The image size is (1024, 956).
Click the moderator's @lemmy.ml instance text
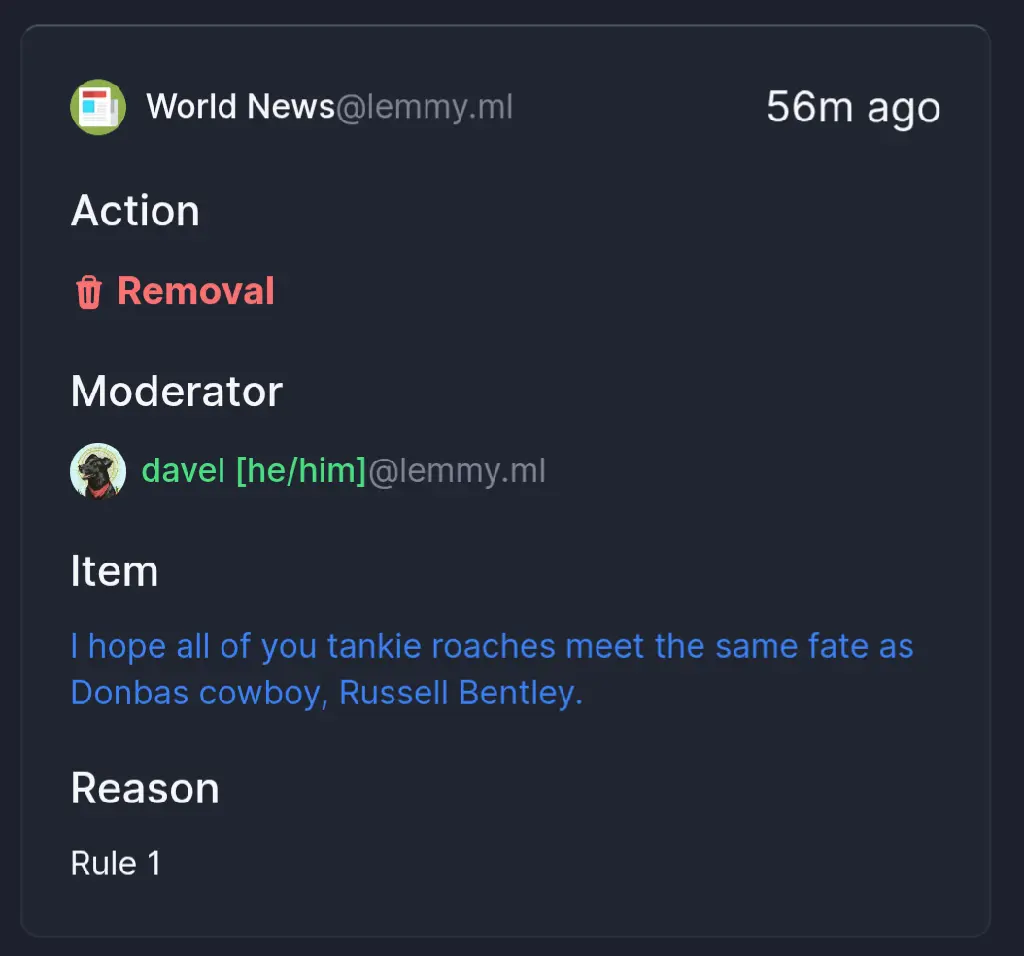(456, 471)
